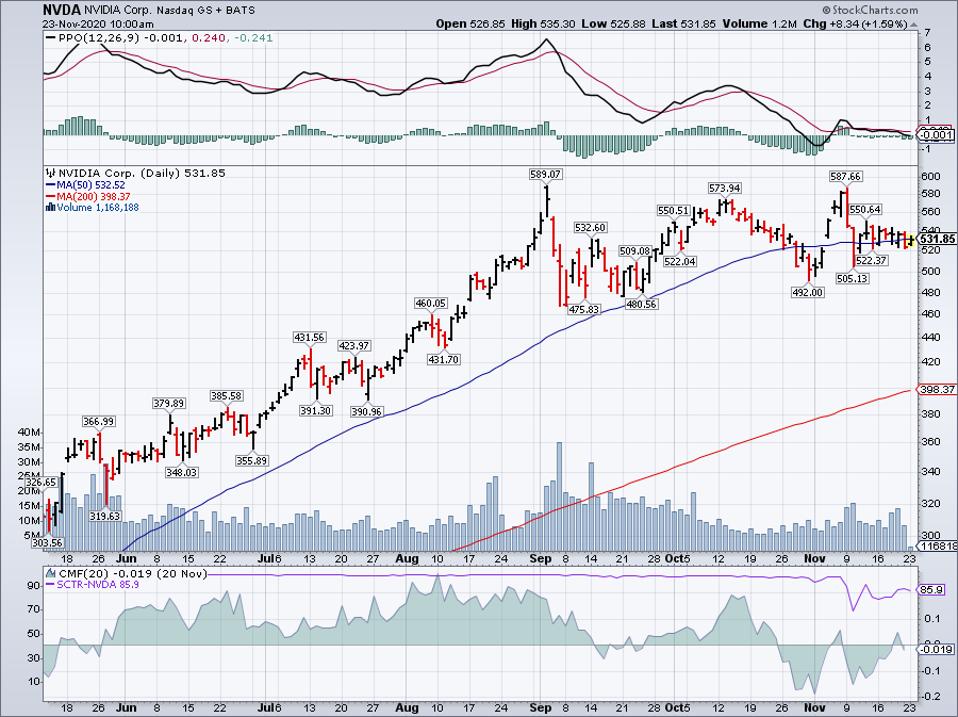The width and height of the screenshot is (958, 717).
Task: Click the tallest September volume bar
Action: (558, 497)
